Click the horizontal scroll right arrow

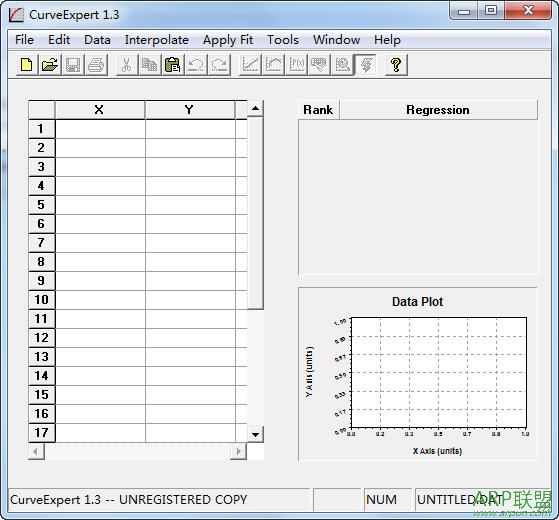[239, 451]
